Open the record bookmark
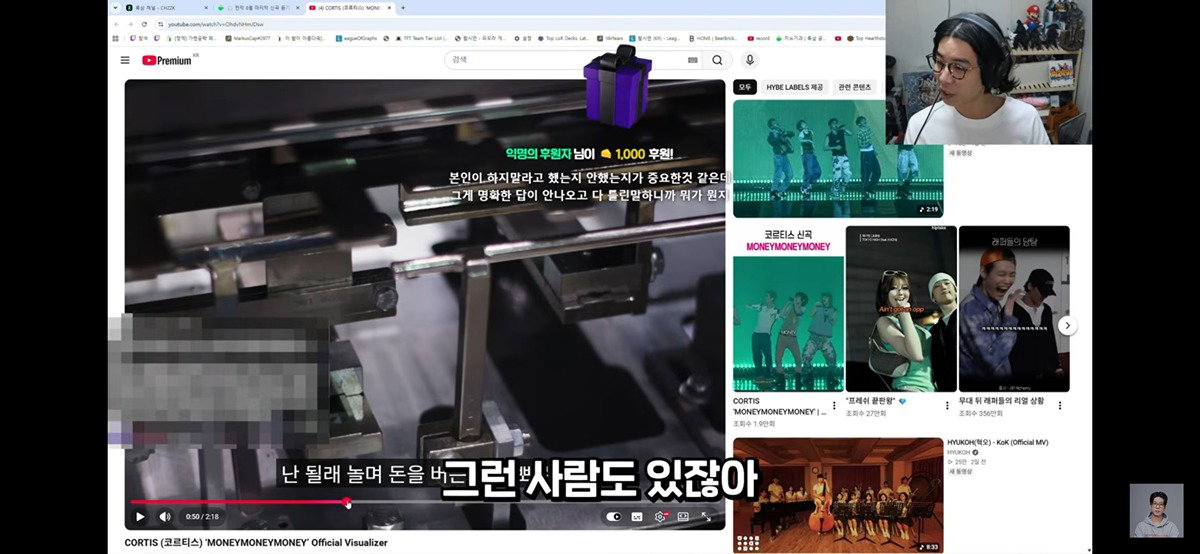Screen dimensions: 1200x554 coord(758,38)
